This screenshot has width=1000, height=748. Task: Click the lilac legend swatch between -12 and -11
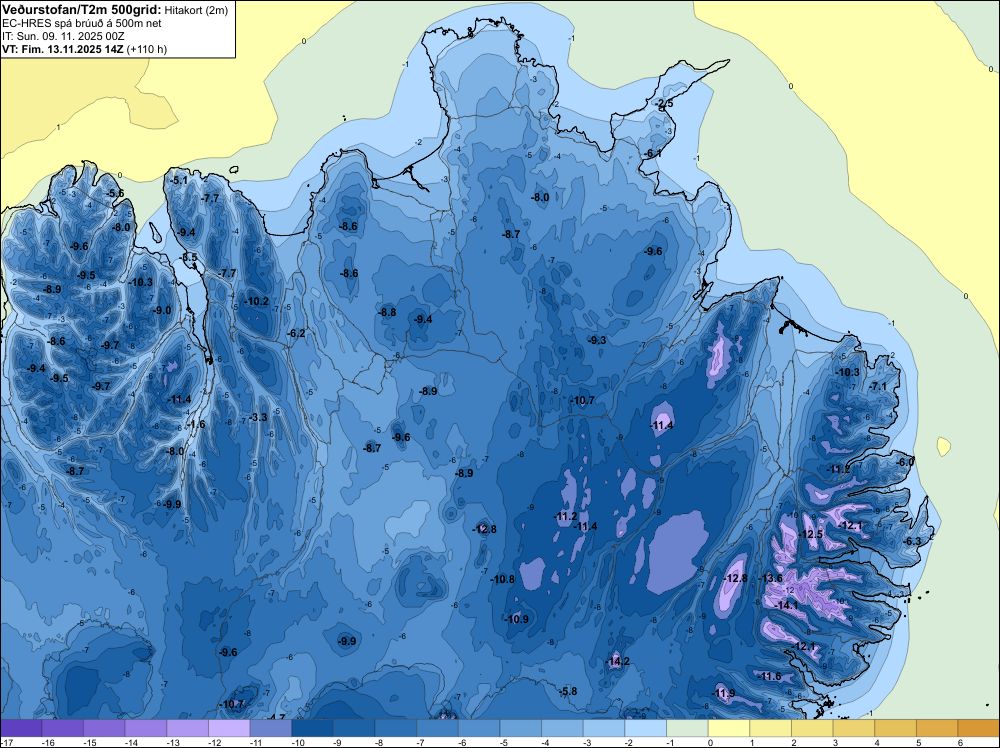[x=229, y=728]
